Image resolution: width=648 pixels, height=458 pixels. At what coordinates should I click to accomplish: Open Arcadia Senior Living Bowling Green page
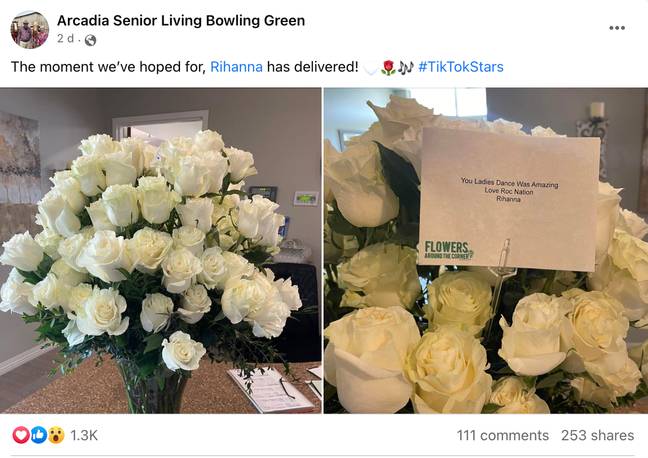(181, 20)
